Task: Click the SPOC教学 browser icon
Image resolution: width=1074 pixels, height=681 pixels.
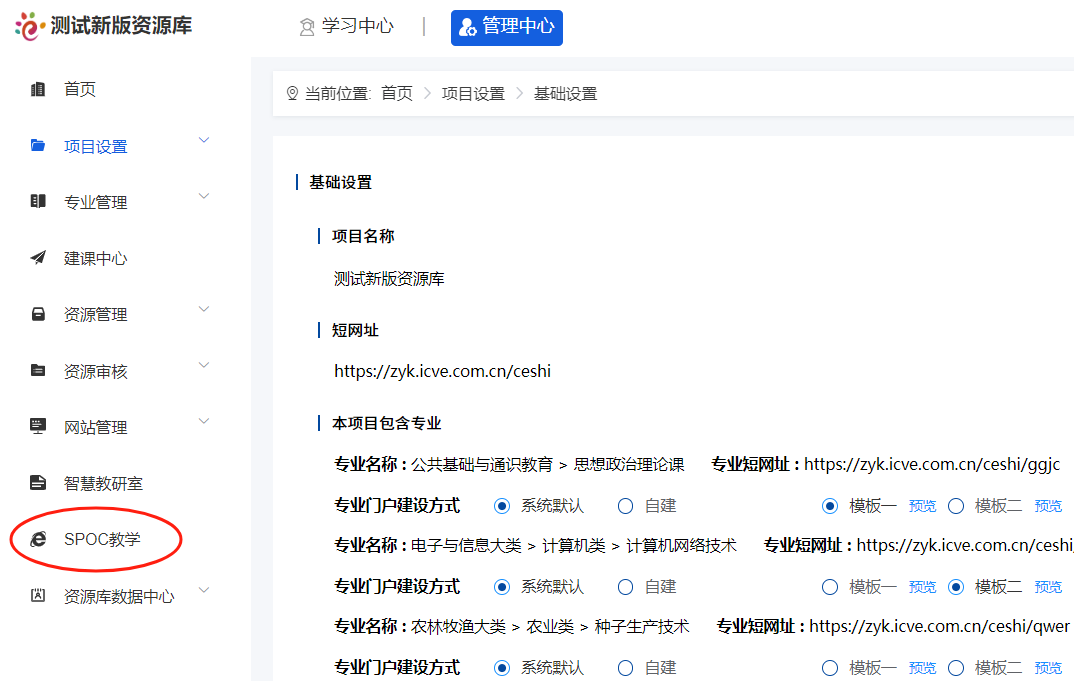Action: (x=38, y=539)
